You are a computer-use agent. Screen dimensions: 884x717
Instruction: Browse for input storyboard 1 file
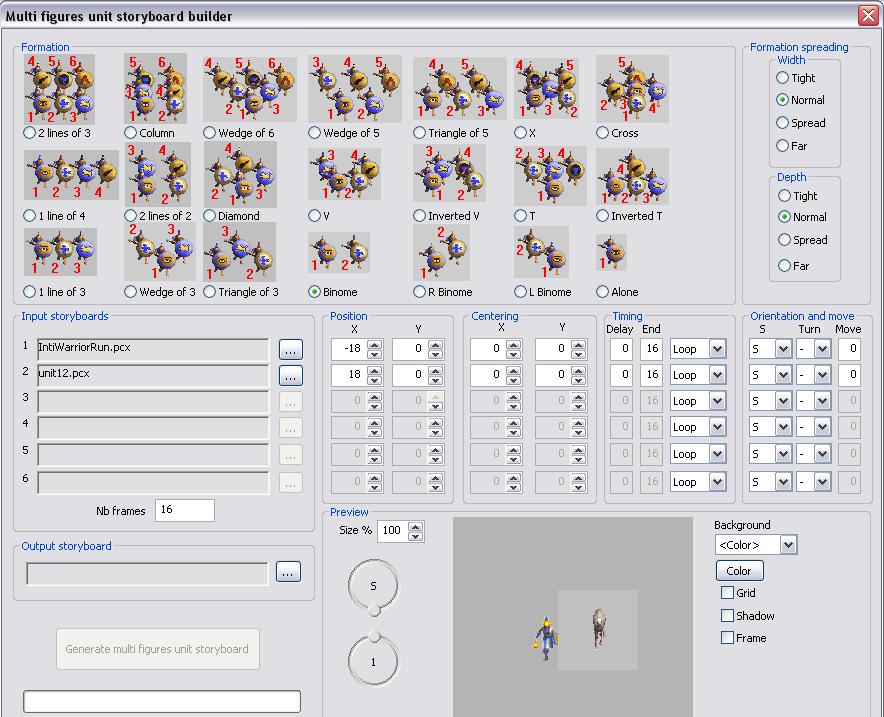coord(291,349)
